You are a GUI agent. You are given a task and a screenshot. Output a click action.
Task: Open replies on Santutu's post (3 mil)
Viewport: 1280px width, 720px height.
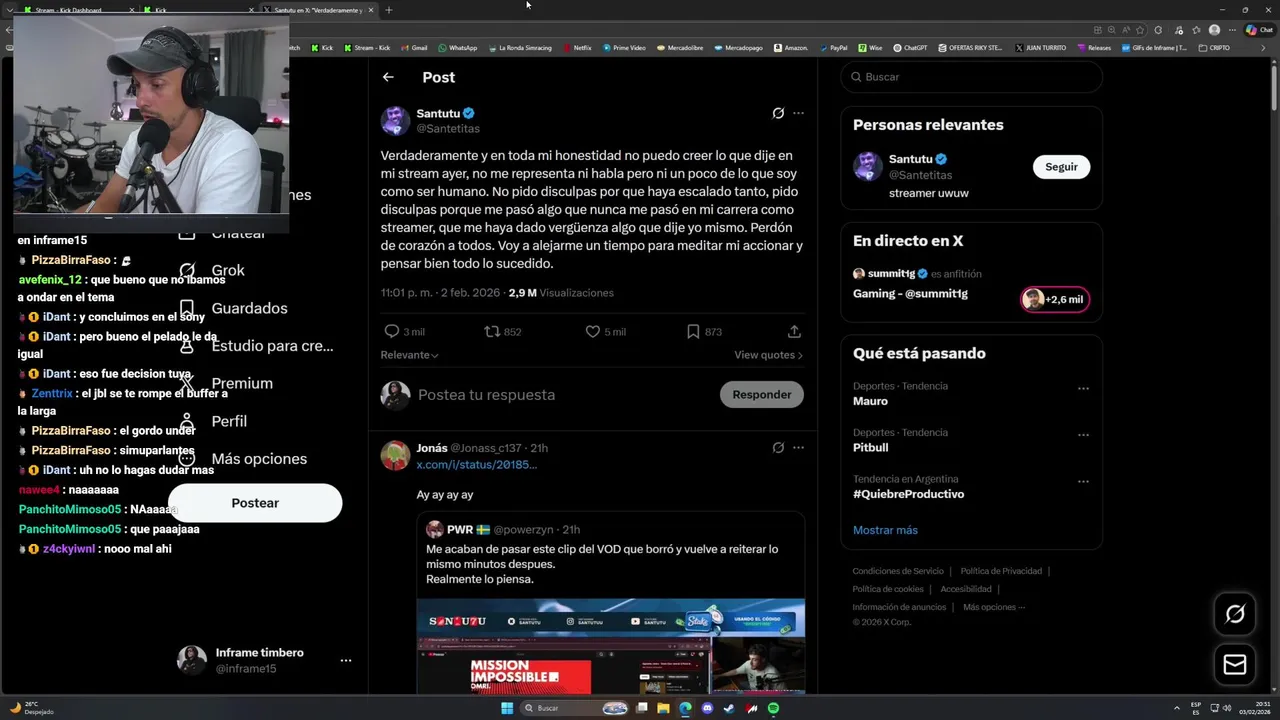[x=405, y=332]
